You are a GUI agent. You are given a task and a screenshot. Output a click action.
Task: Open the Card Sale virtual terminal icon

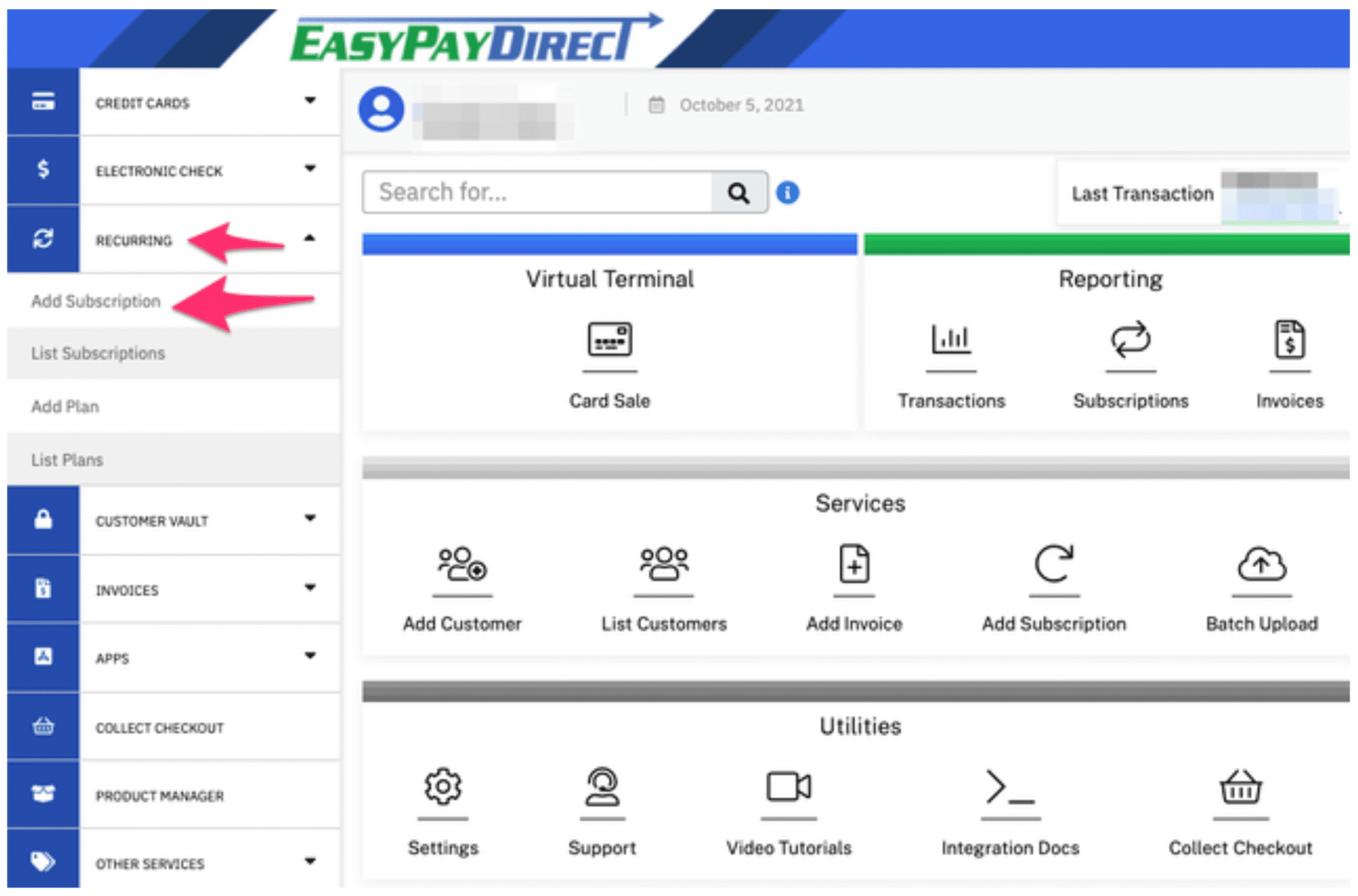click(x=609, y=340)
